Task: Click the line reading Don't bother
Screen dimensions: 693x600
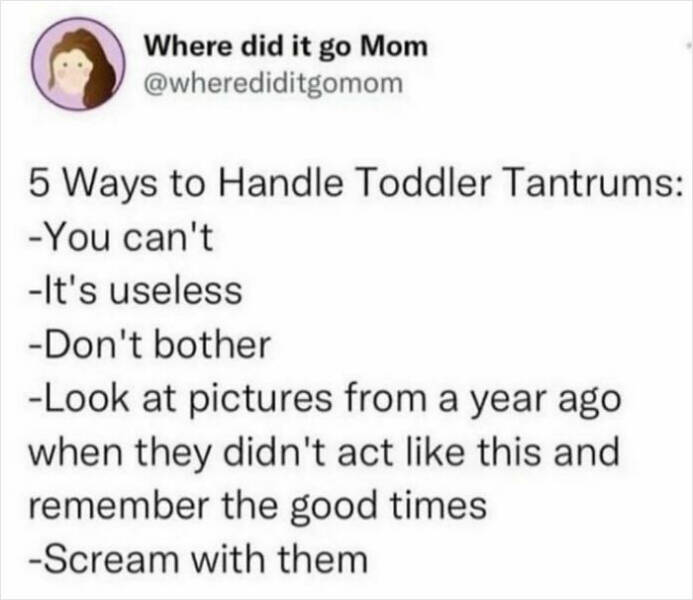Action: pos(150,344)
